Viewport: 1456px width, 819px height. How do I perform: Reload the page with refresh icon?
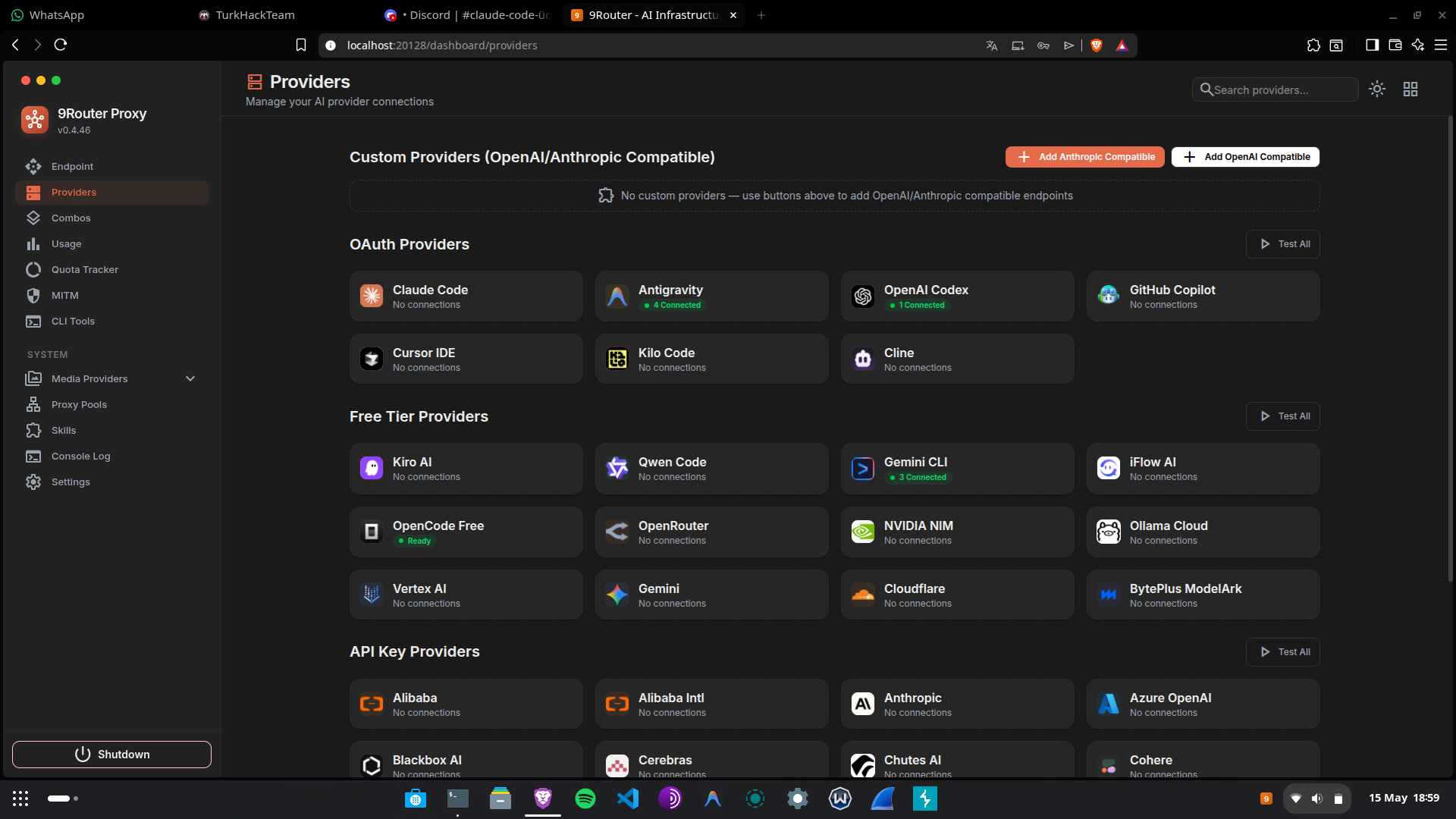[x=61, y=45]
